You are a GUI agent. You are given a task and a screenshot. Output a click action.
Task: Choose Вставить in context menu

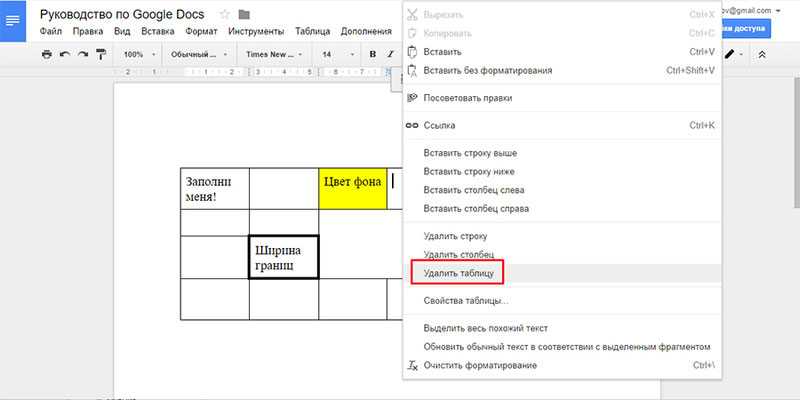562,52
